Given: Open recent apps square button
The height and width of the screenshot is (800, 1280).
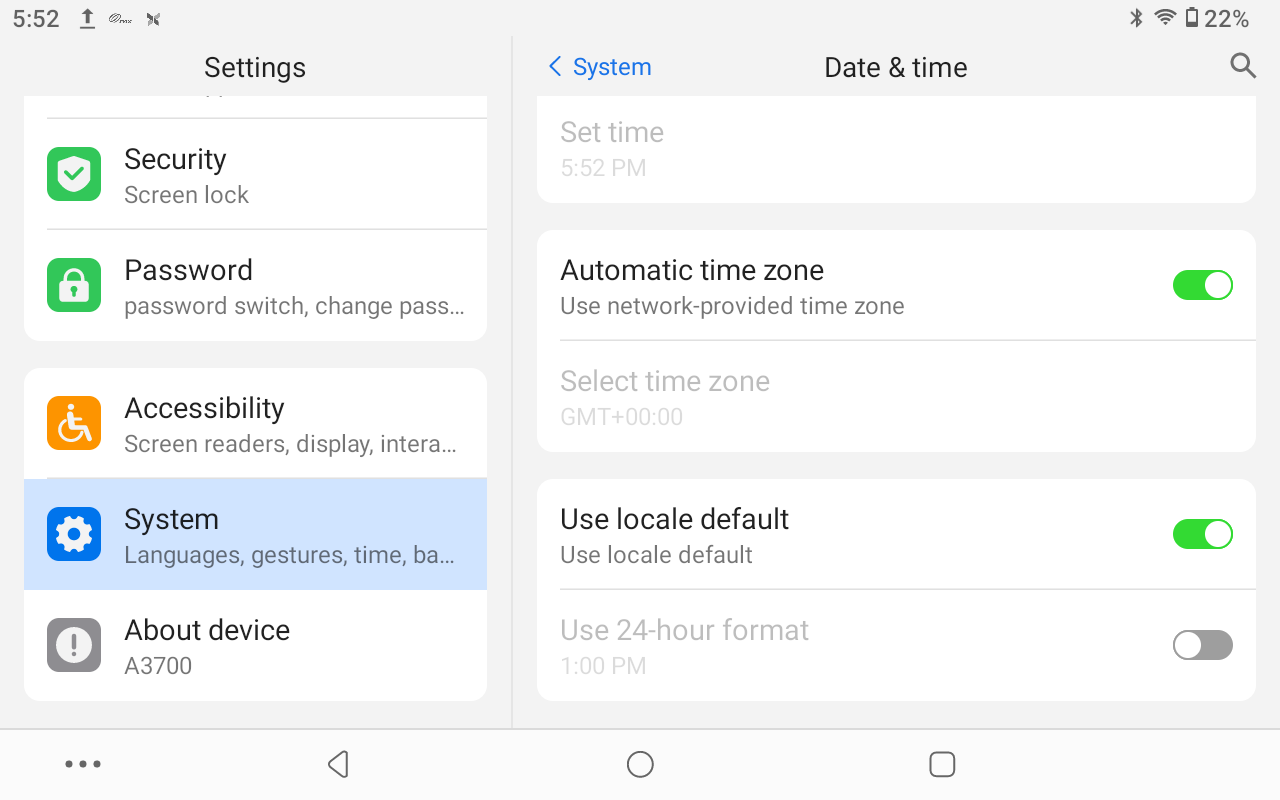Looking at the screenshot, I should pyautogui.click(x=942, y=765).
